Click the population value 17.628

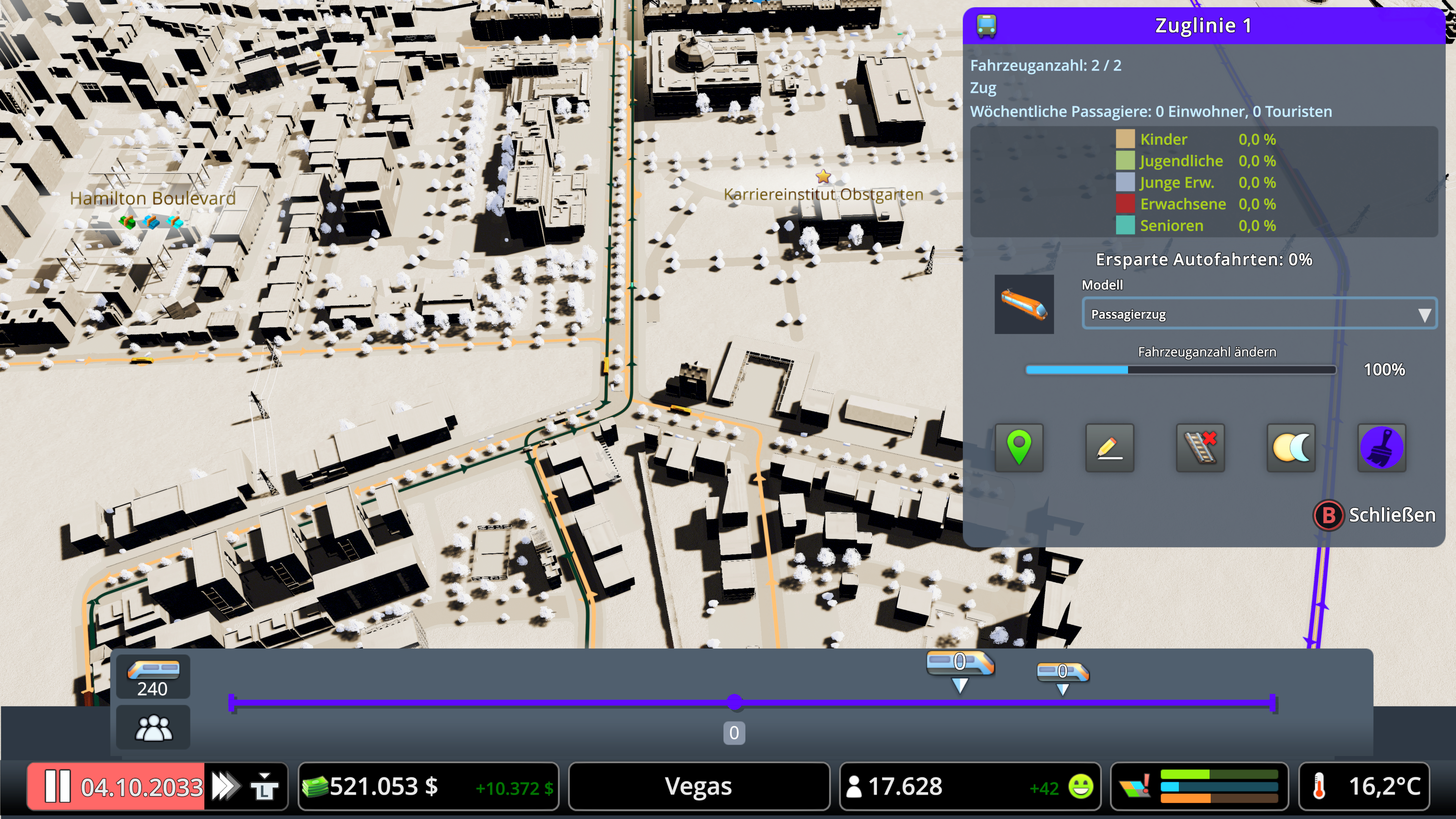click(x=905, y=786)
